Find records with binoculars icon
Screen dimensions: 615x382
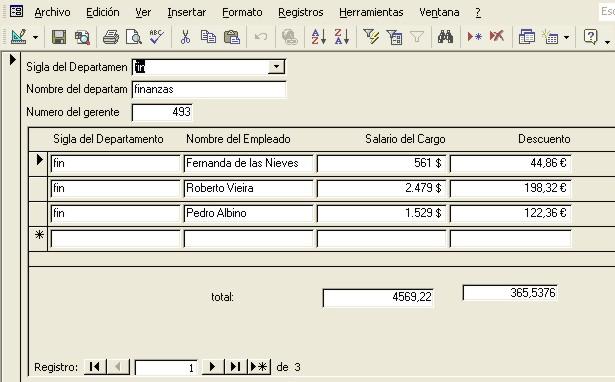point(446,37)
